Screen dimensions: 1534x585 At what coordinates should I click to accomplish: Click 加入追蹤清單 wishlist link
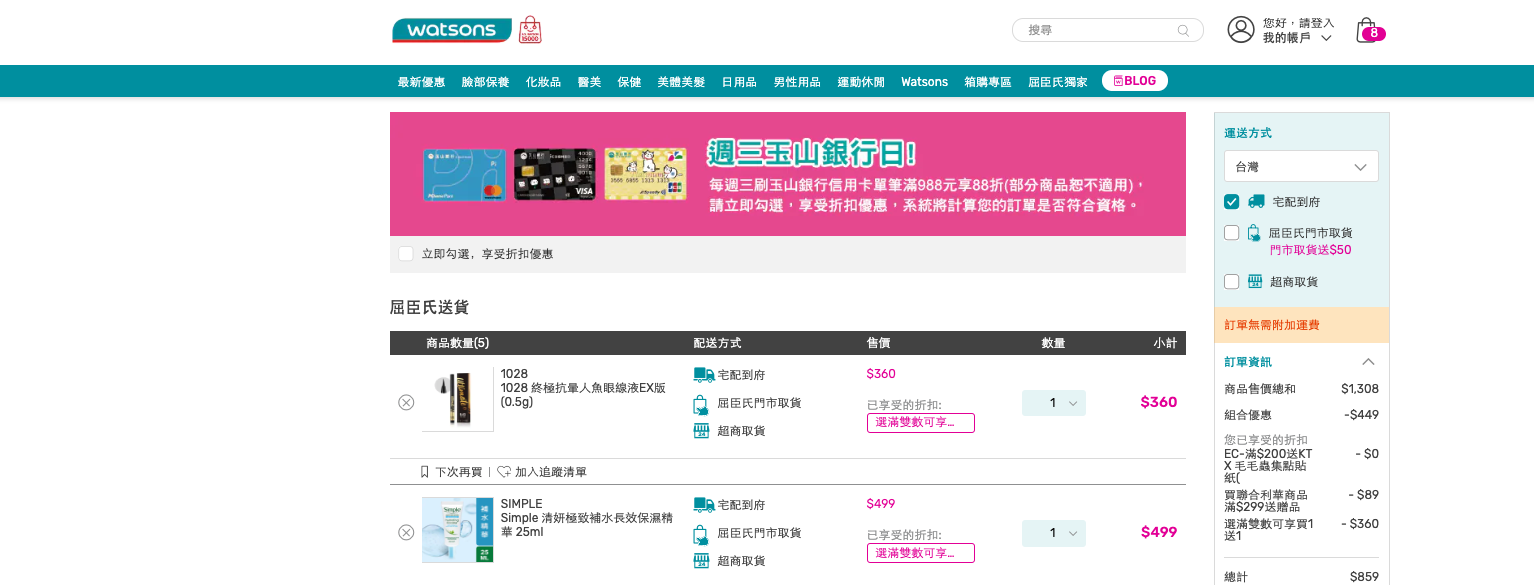point(551,472)
